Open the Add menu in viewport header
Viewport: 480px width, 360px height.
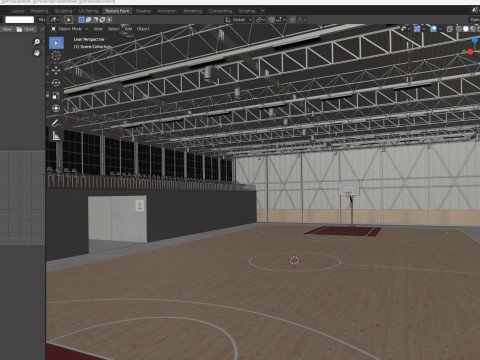[x=129, y=29]
